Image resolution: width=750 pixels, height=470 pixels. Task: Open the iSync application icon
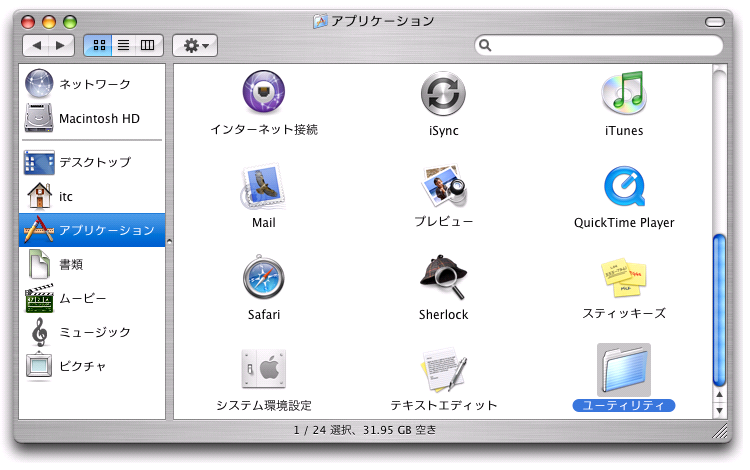443,94
